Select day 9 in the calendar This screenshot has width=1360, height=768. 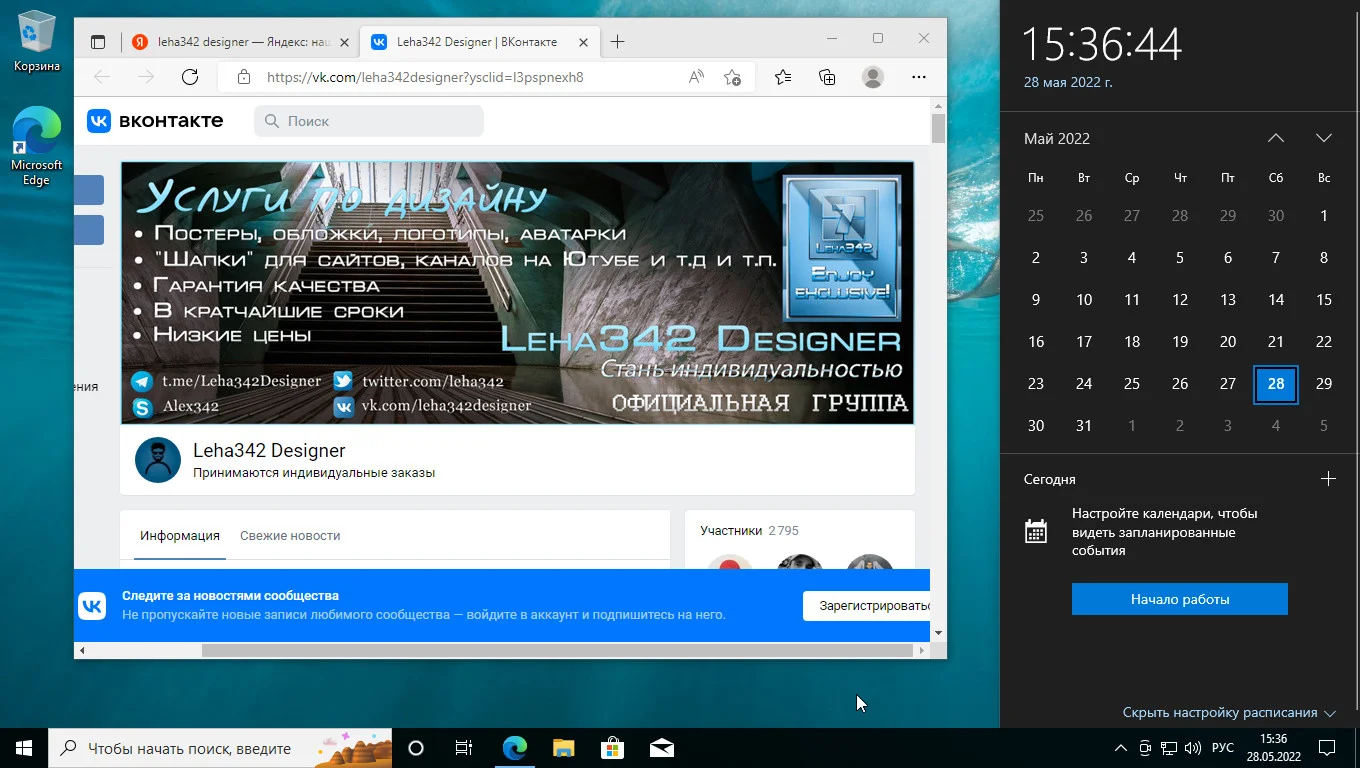pyautogui.click(x=1036, y=300)
